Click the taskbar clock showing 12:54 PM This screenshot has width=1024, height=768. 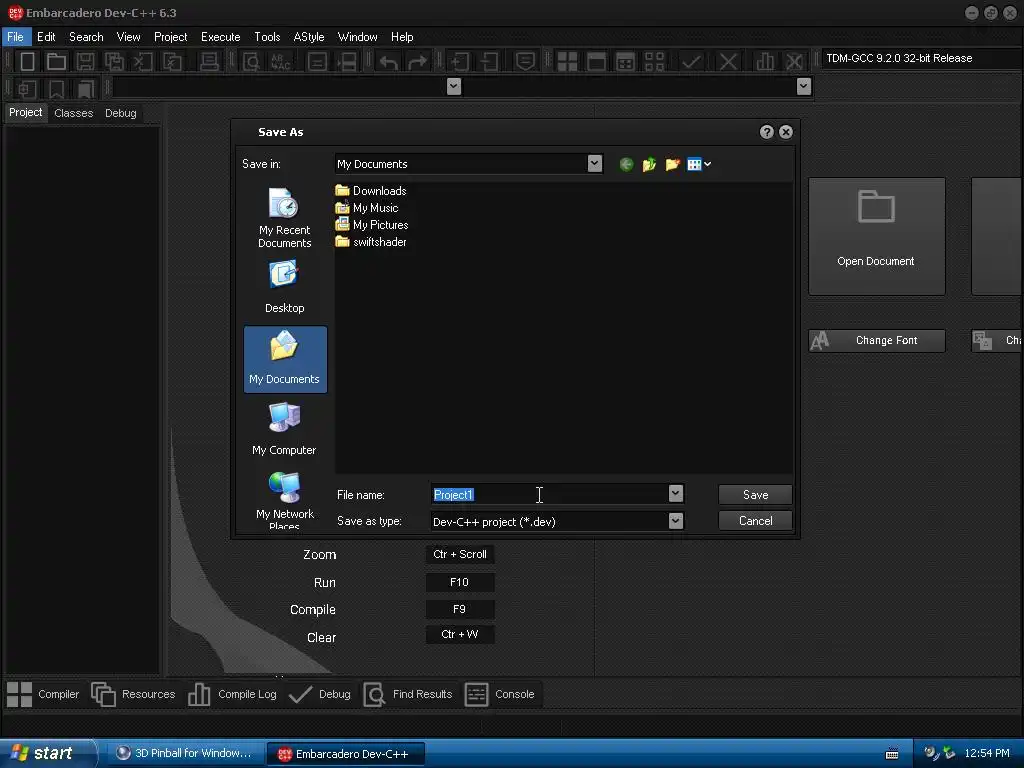click(987, 754)
